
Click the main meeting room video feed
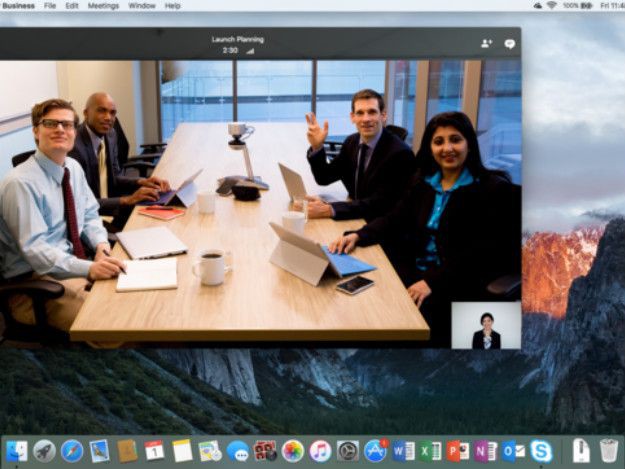click(x=260, y=204)
